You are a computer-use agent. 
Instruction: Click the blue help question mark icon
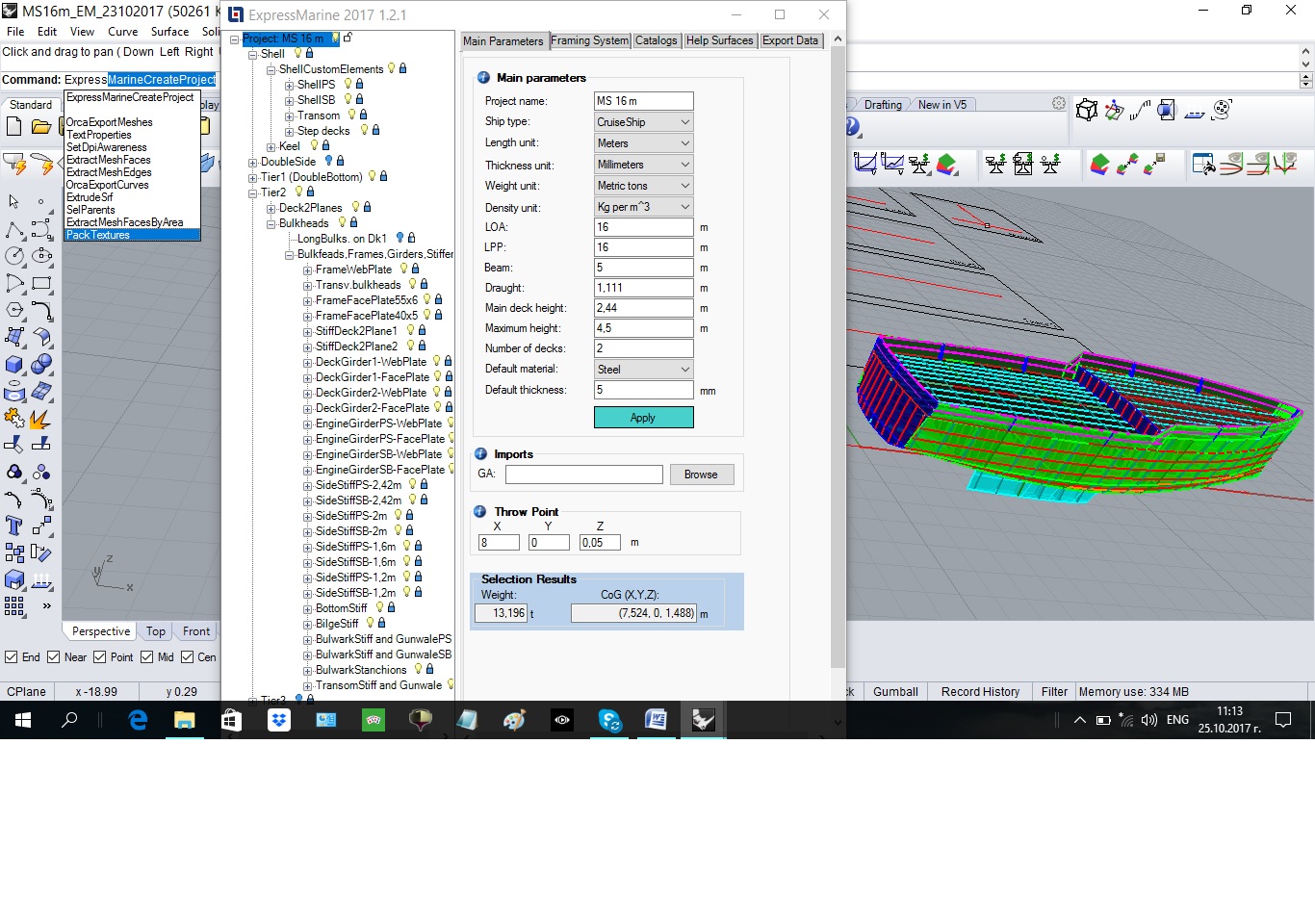tap(852, 127)
